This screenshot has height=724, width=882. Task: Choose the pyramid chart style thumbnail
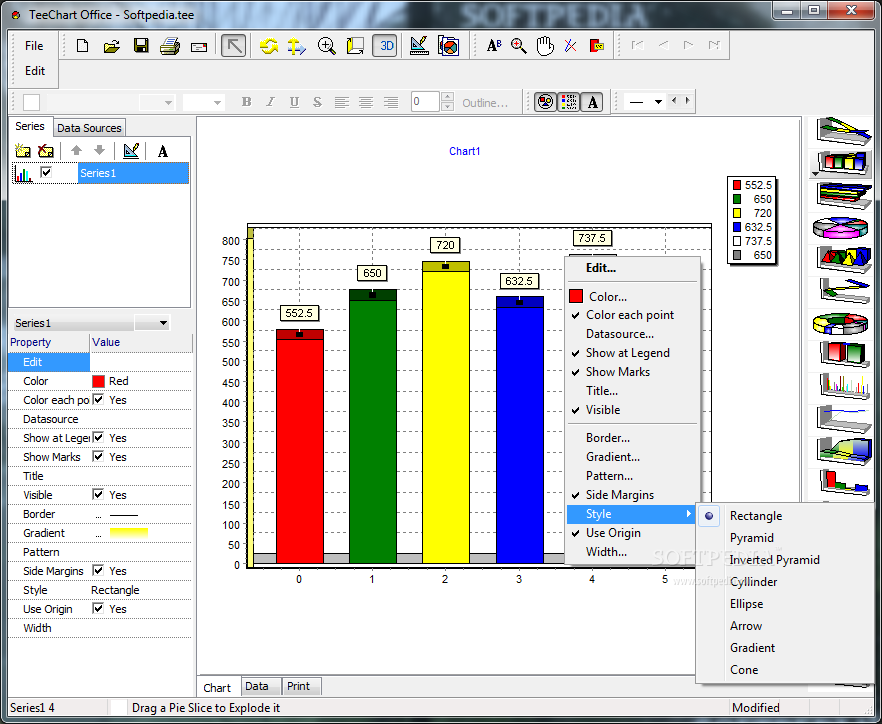click(843, 258)
